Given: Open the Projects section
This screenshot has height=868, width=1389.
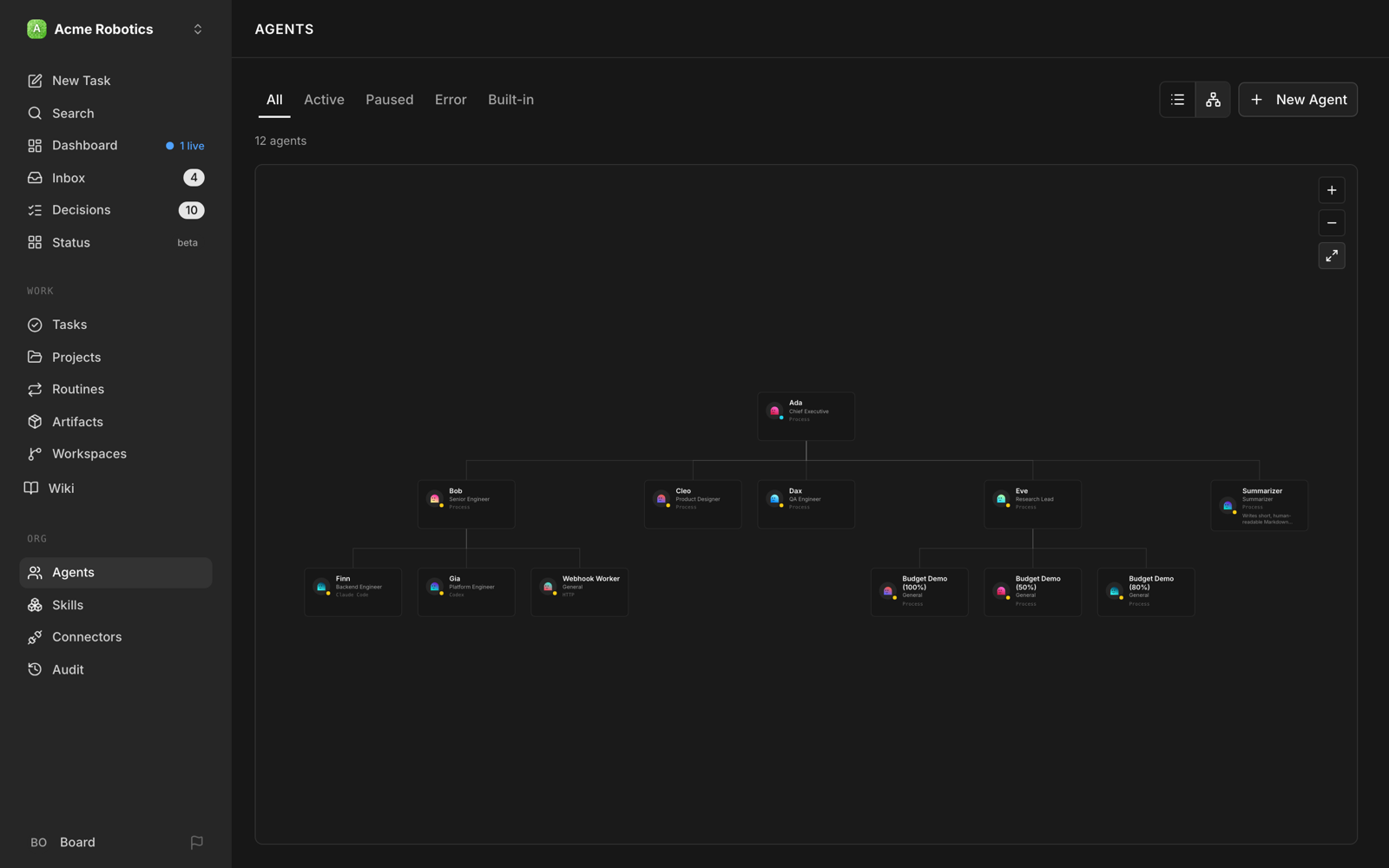Looking at the screenshot, I should click(x=115, y=358).
